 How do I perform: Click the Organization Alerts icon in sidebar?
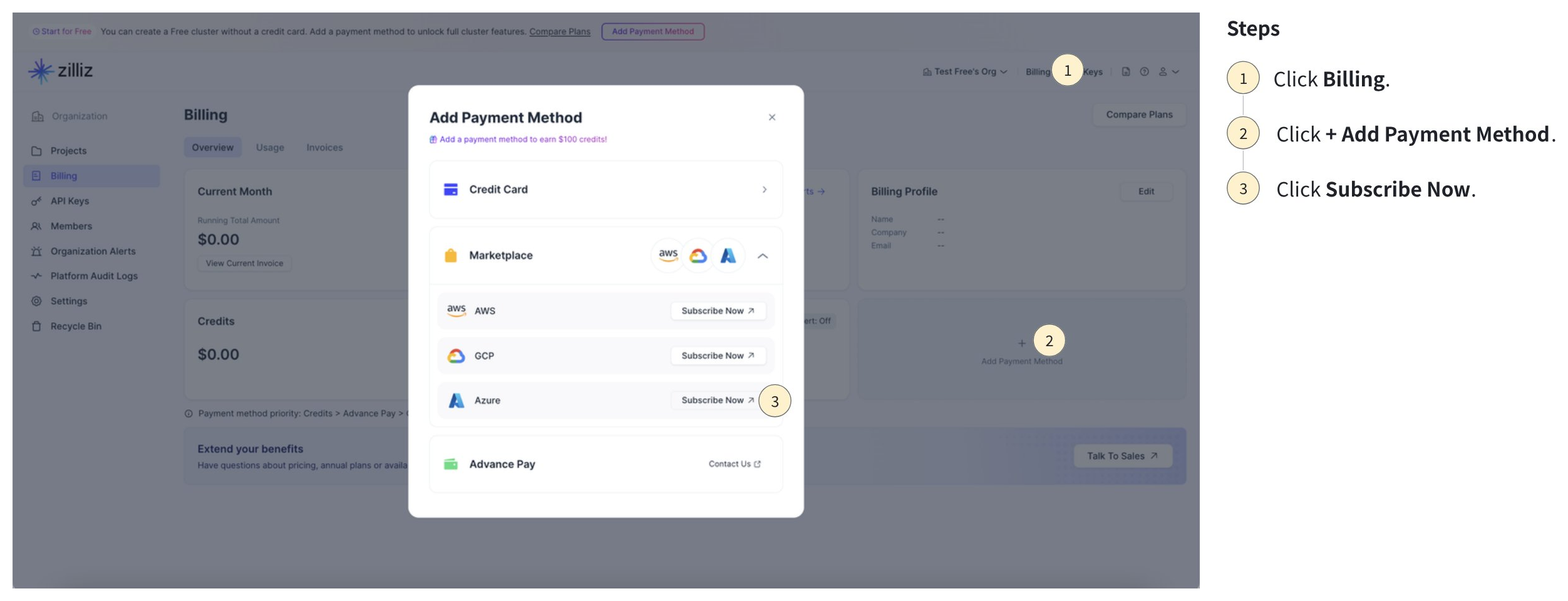tap(36, 251)
